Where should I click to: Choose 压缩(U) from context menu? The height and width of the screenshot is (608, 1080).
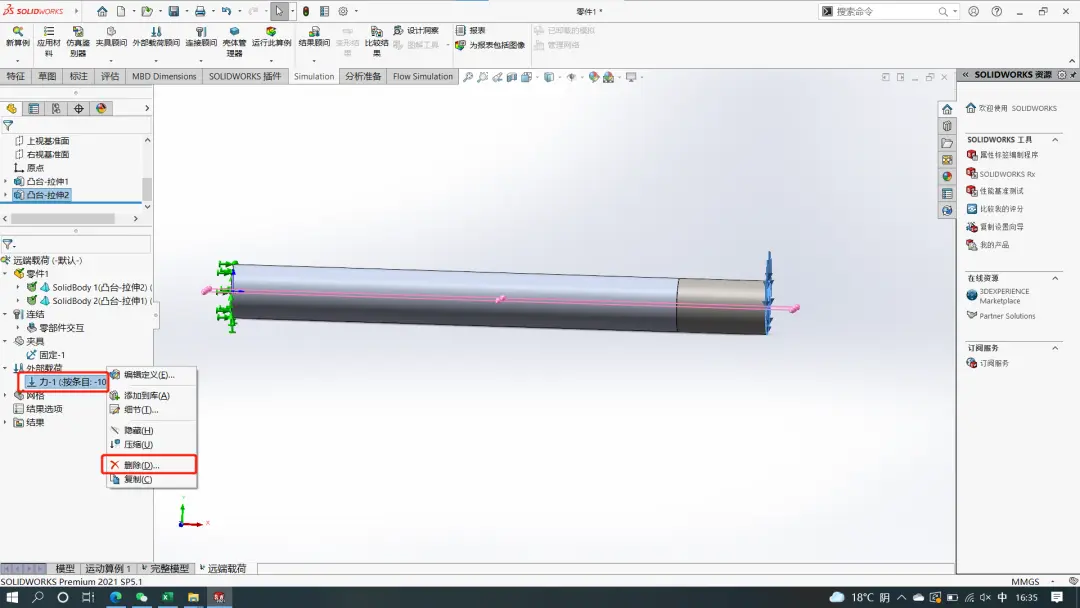(x=138, y=444)
